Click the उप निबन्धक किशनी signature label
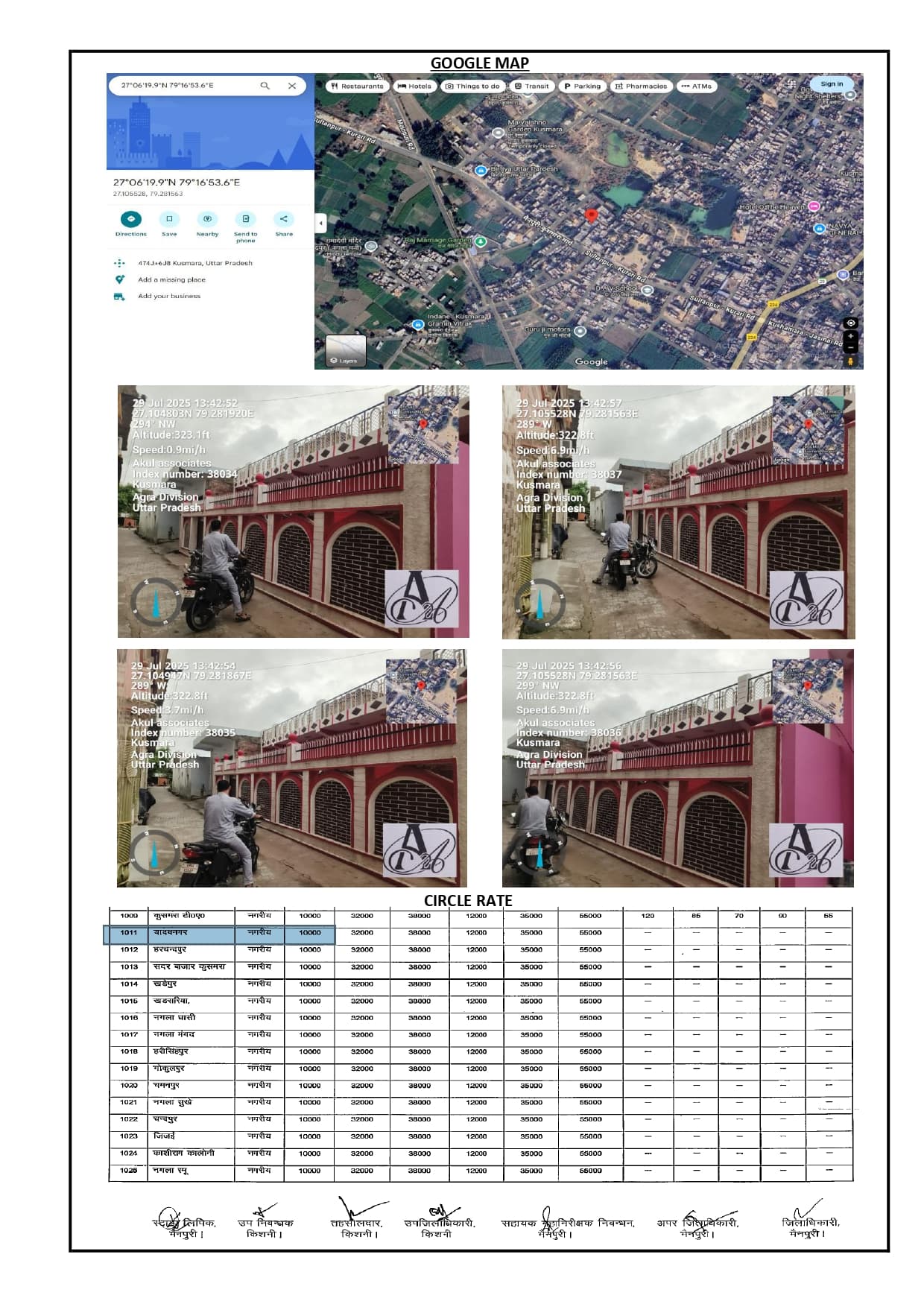The image size is (924, 1307). pyautogui.click(x=265, y=1228)
